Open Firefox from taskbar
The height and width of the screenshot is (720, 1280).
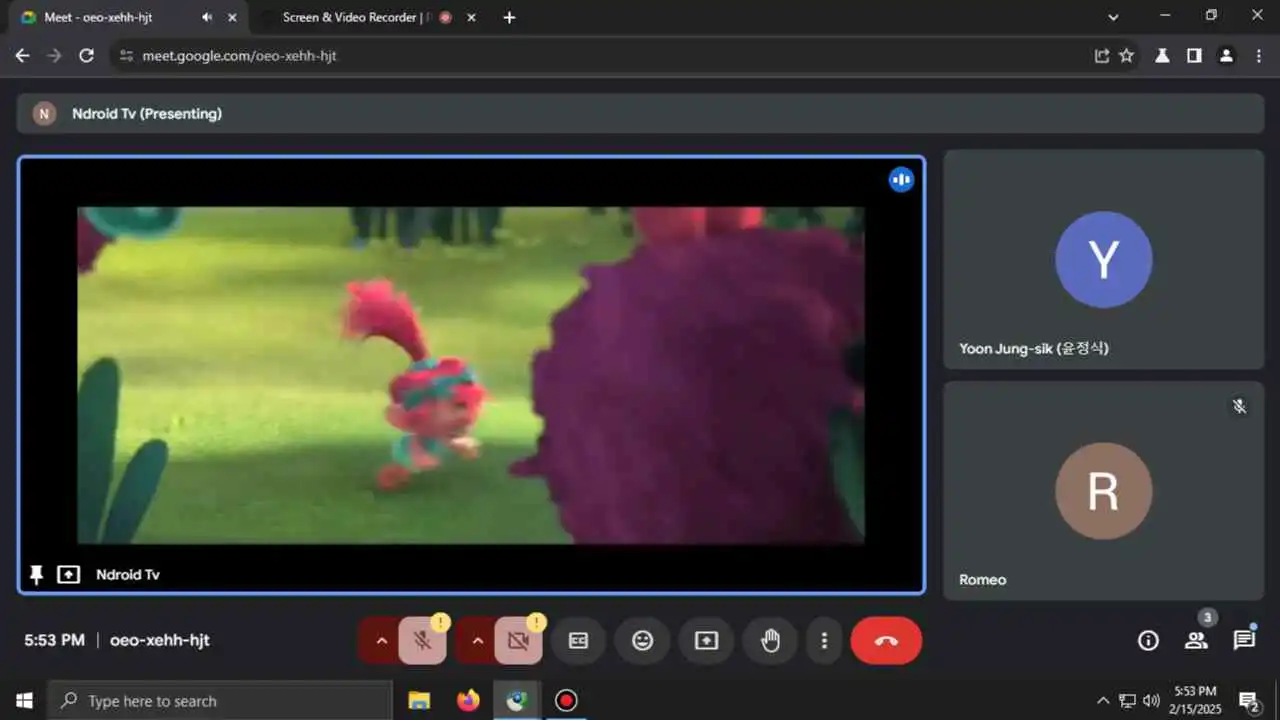(x=468, y=701)
